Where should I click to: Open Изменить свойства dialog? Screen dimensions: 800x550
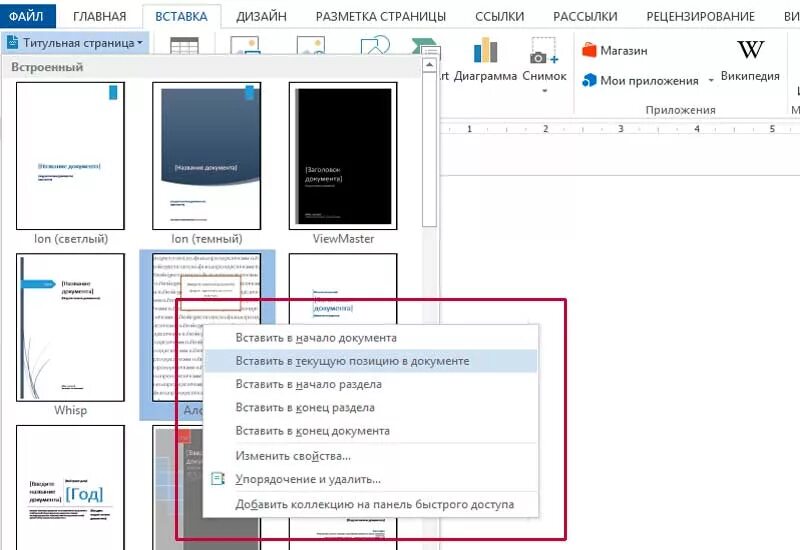point(370,456)
